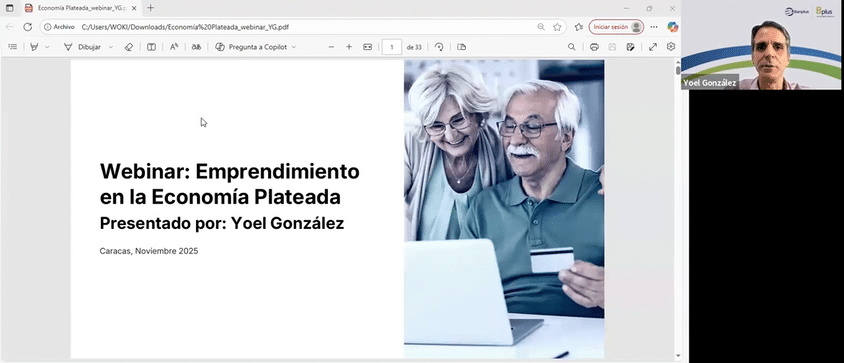Add this page to favorites
This screenshot has height=363, width=844.
coord(557,27)
